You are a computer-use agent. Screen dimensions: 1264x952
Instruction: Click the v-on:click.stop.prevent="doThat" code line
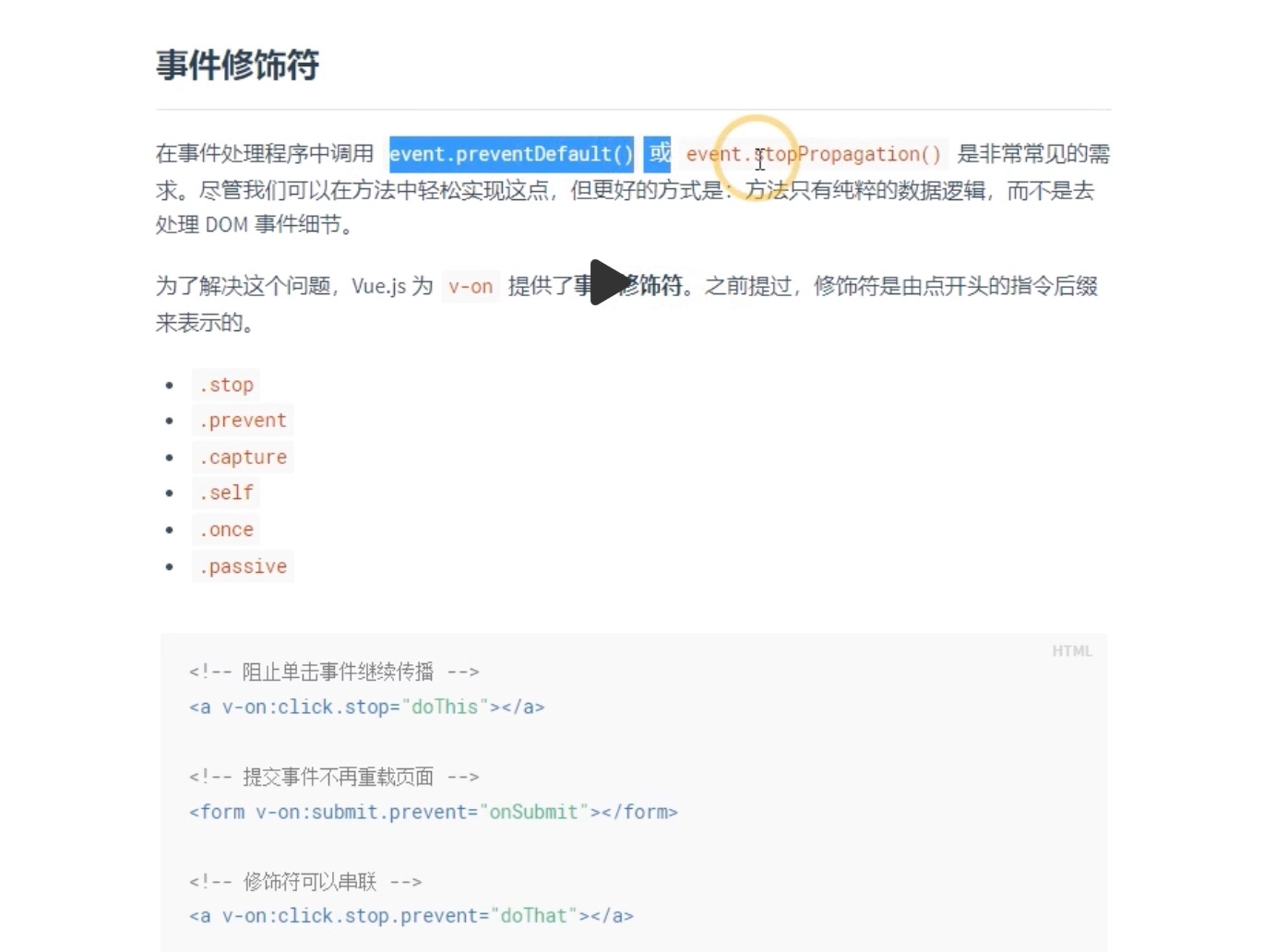pyautogui.click(x=411, y=916)
